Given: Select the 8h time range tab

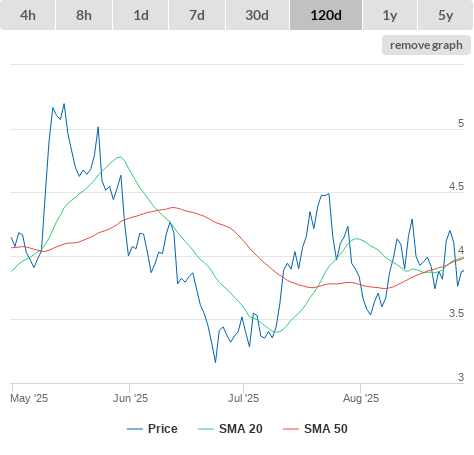Looking at the screenshot, I should click(x=84, y=15).
